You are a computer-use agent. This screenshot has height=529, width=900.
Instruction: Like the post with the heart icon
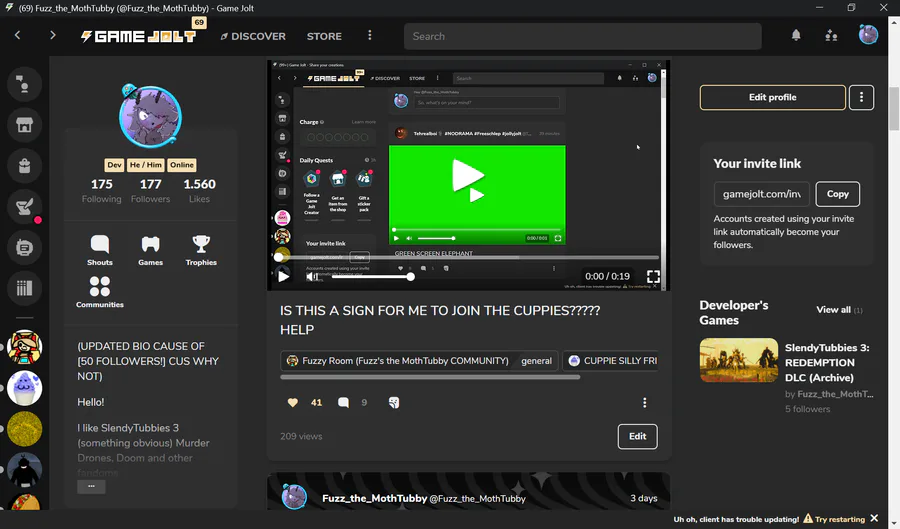pos(293,402)
